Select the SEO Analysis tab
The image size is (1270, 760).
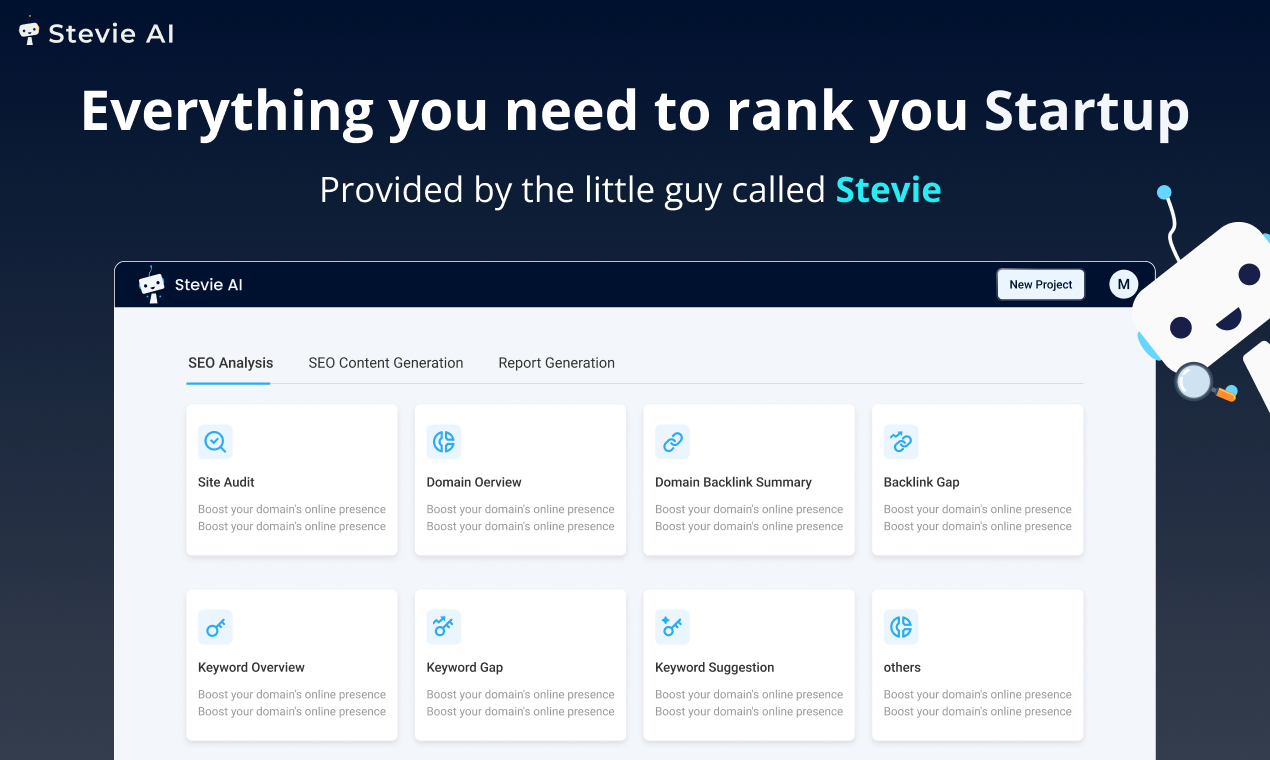(x=230, y=363)
